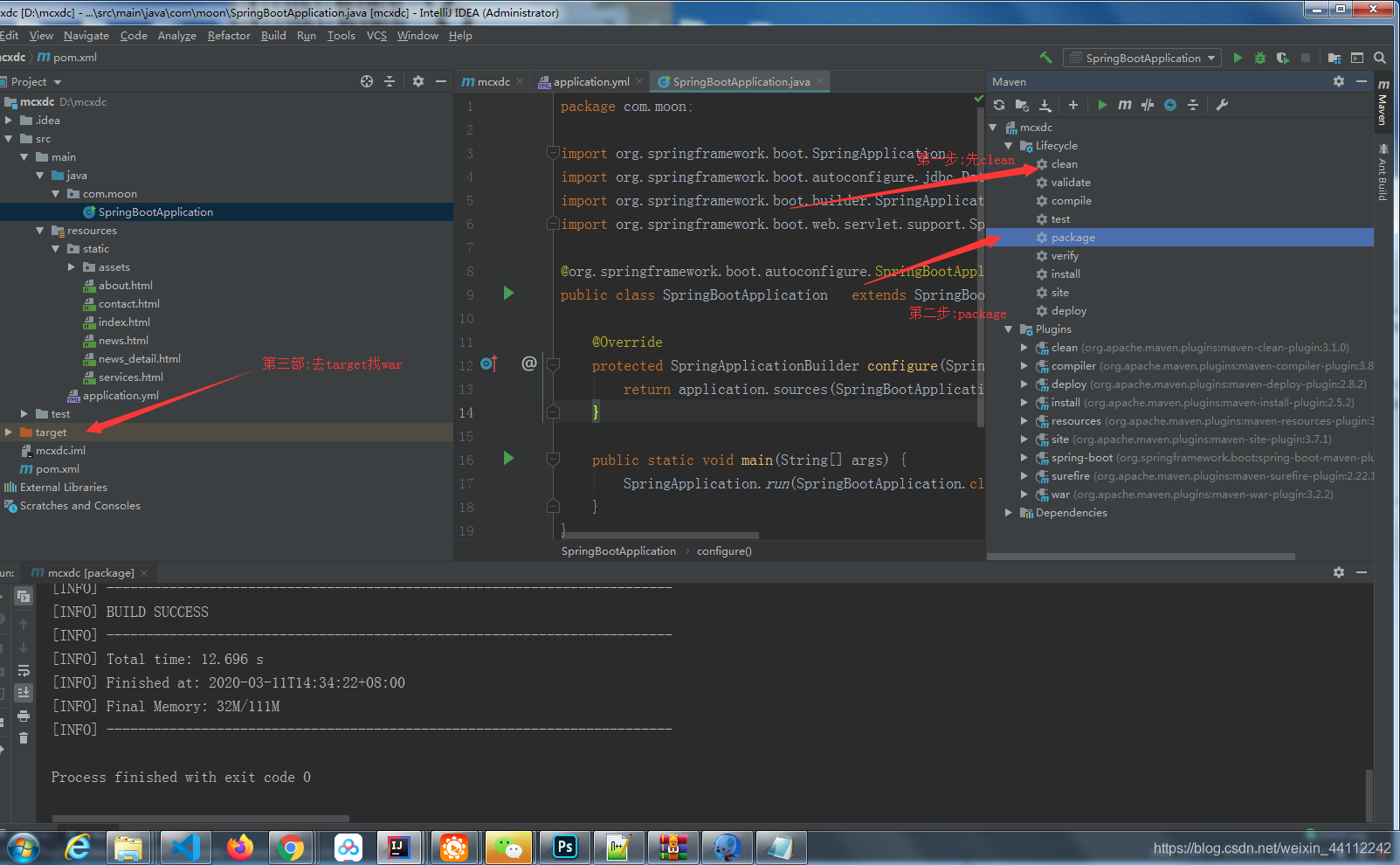
Task: Open the VCS menu
Action: [x=376, y=36]
